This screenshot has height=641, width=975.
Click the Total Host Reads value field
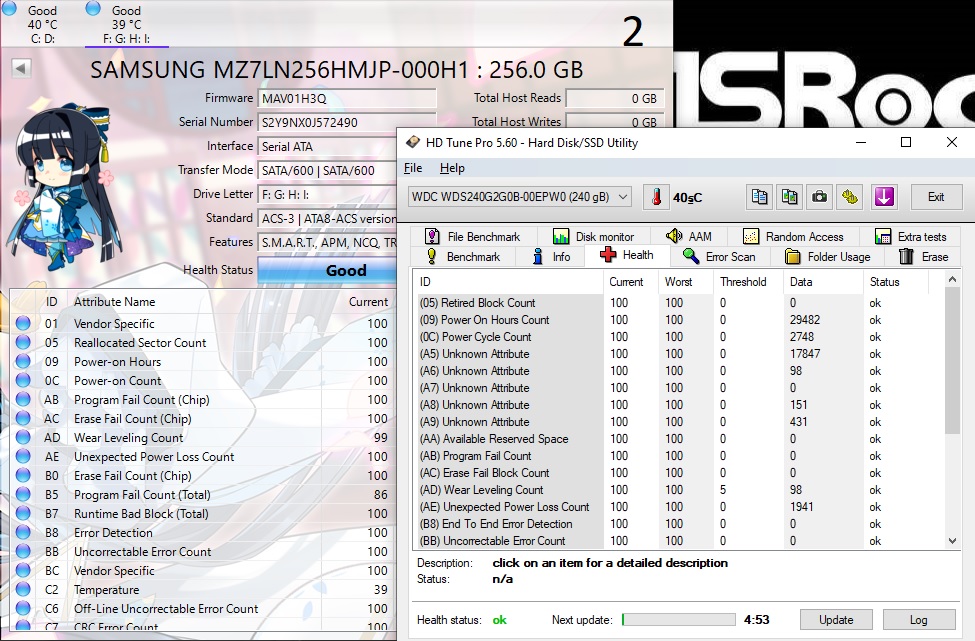[614, 98]
